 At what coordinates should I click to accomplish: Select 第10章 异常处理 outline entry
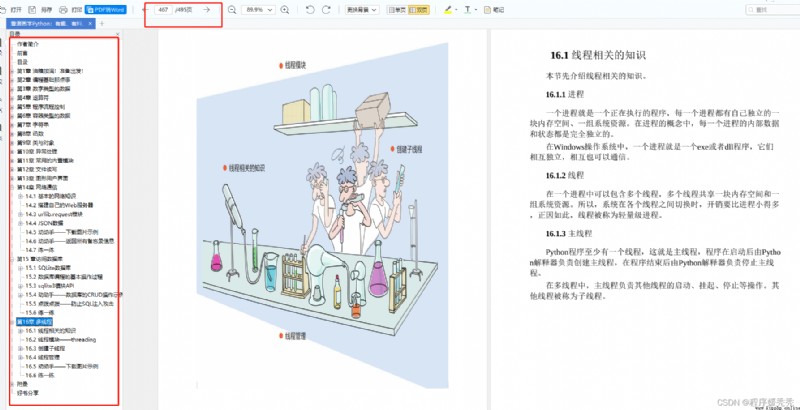[x=37, y=151]
